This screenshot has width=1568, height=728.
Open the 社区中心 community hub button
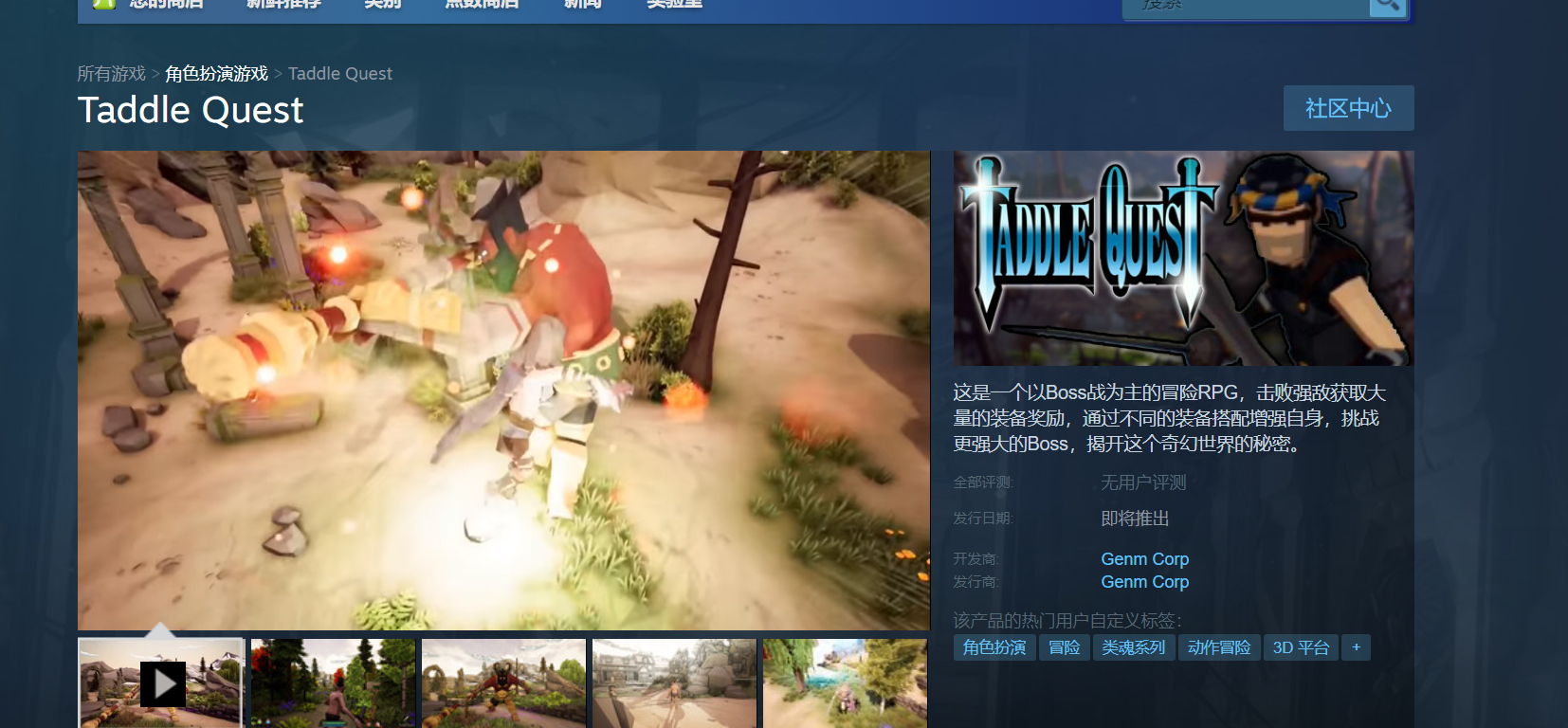tap(1348, 108)
